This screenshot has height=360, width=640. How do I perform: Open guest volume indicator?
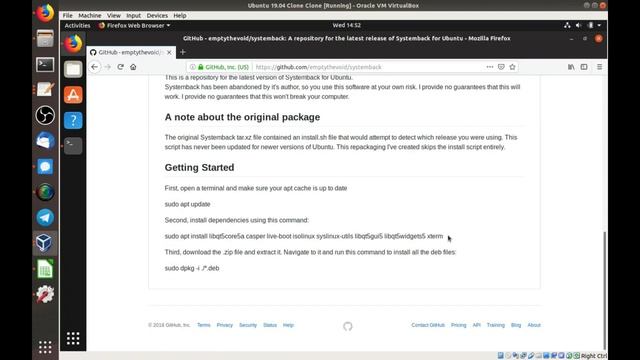[x=578, y=25]
